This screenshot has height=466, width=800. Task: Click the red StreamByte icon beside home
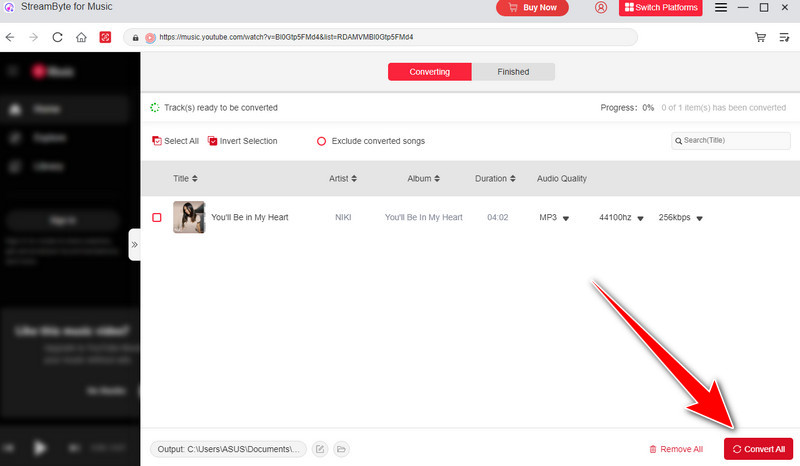point(105,37)
